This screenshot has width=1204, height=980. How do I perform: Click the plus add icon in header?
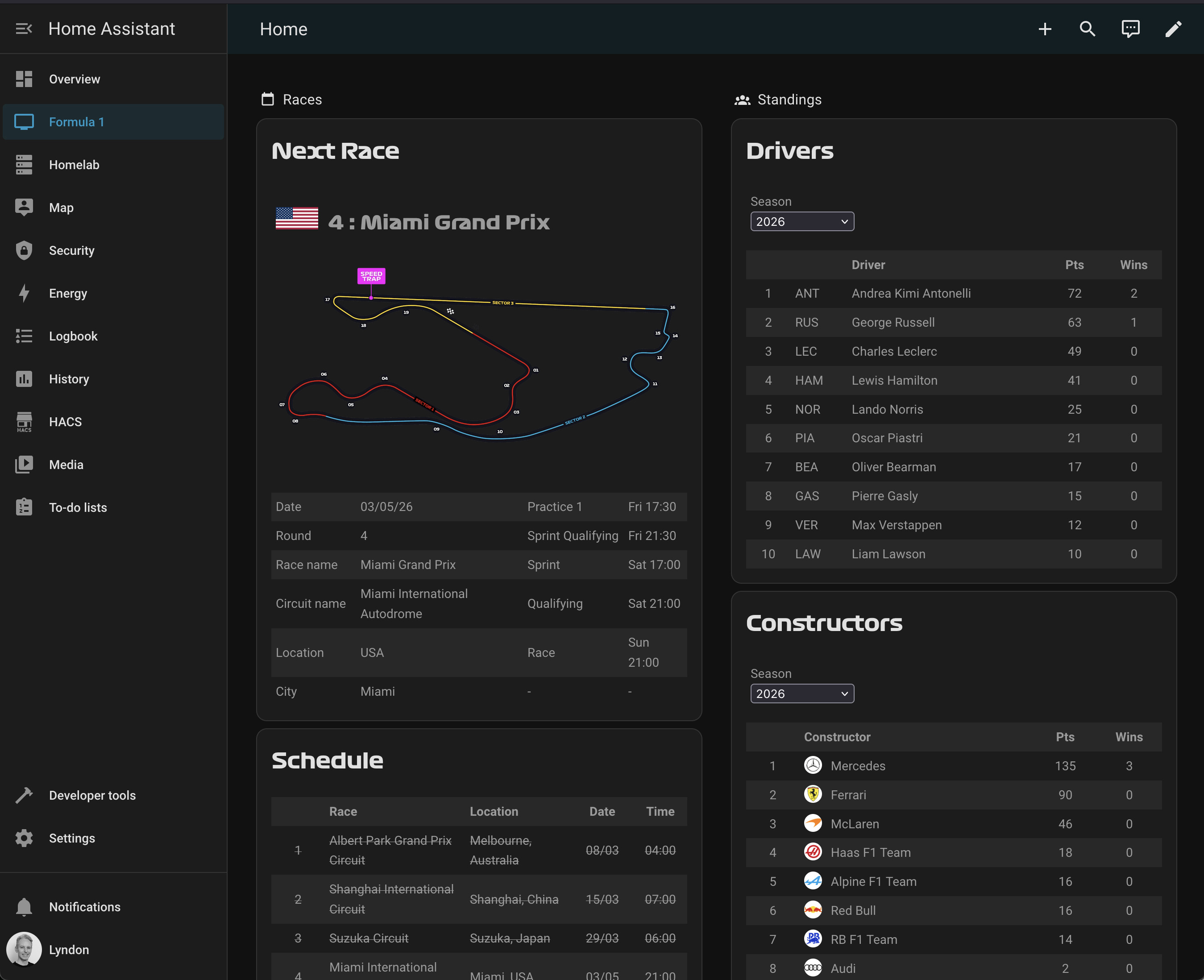[1045, 29]
